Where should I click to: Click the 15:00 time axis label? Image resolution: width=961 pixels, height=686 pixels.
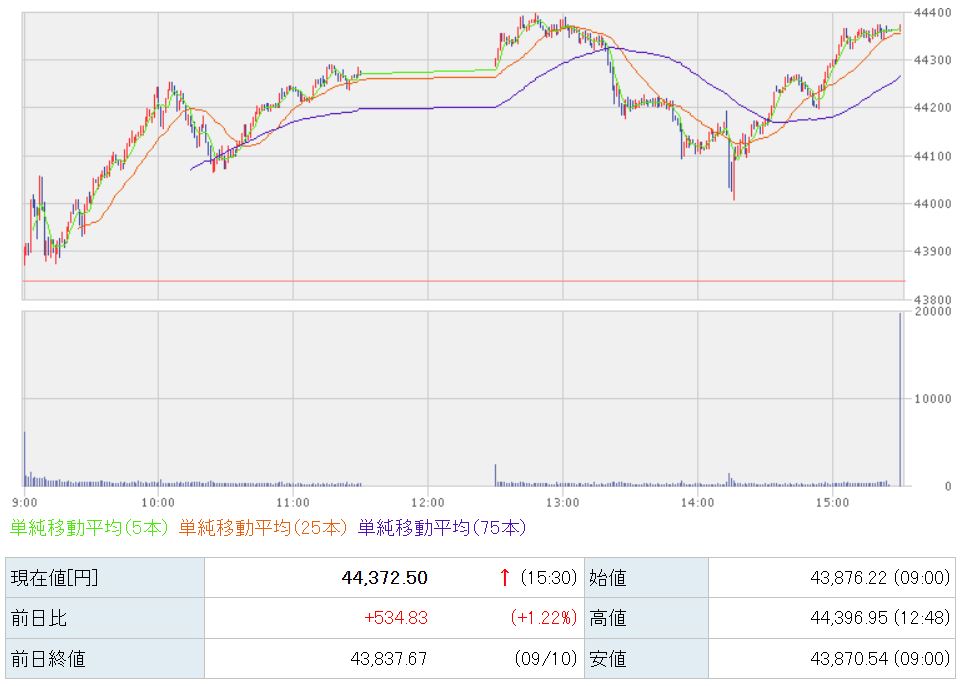tap(832, 503)
